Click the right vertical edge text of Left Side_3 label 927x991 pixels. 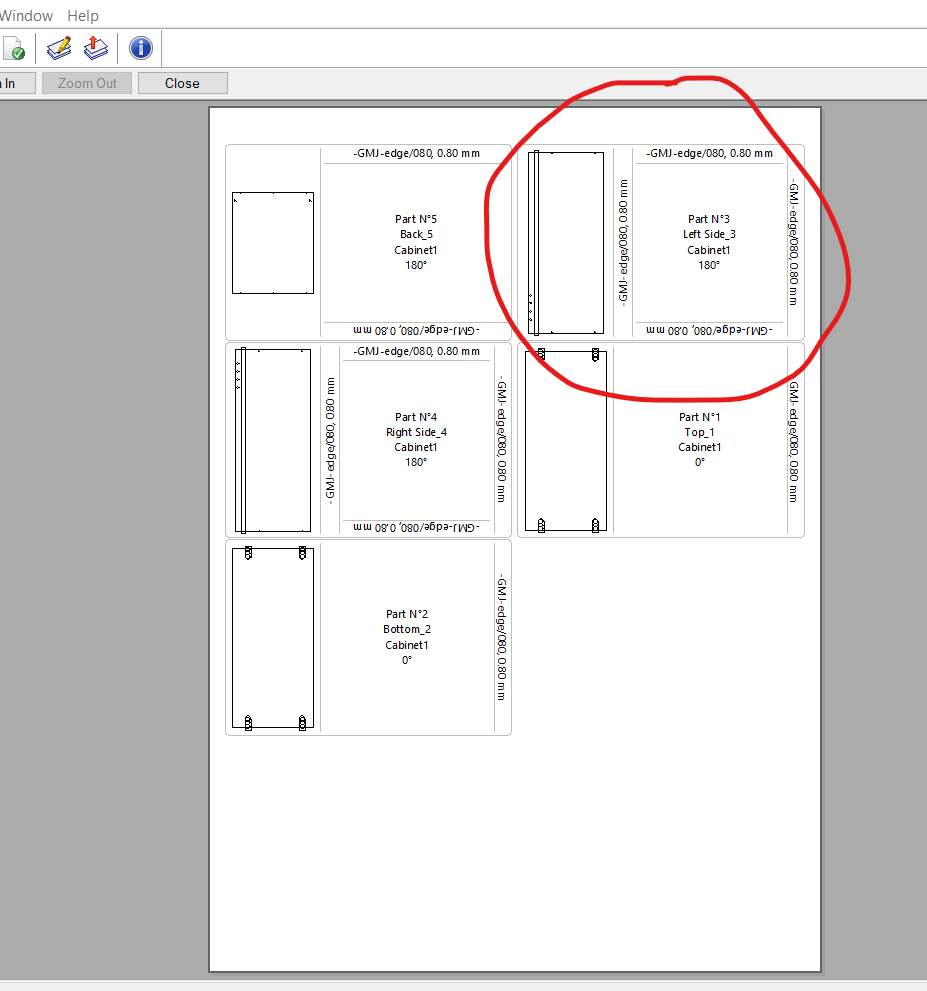794,243
